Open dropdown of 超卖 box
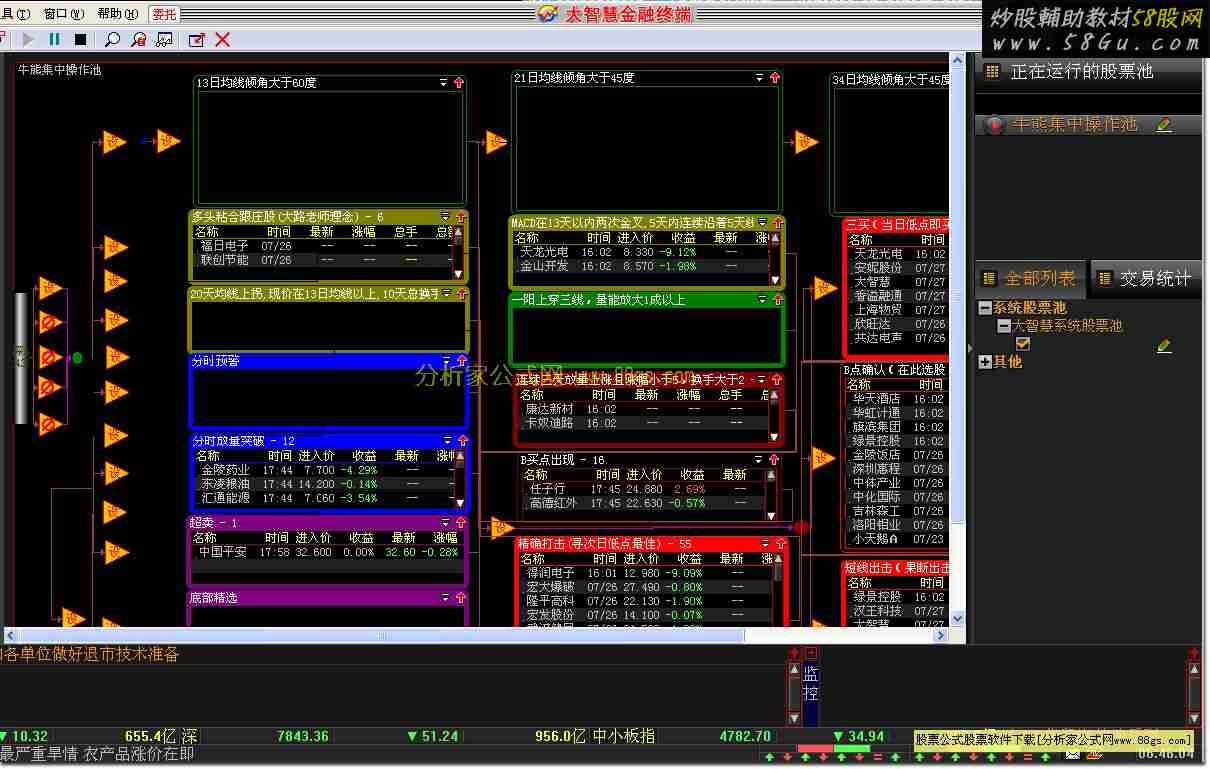This screenshot has height=769, width=1210. [x=446, y=523]
